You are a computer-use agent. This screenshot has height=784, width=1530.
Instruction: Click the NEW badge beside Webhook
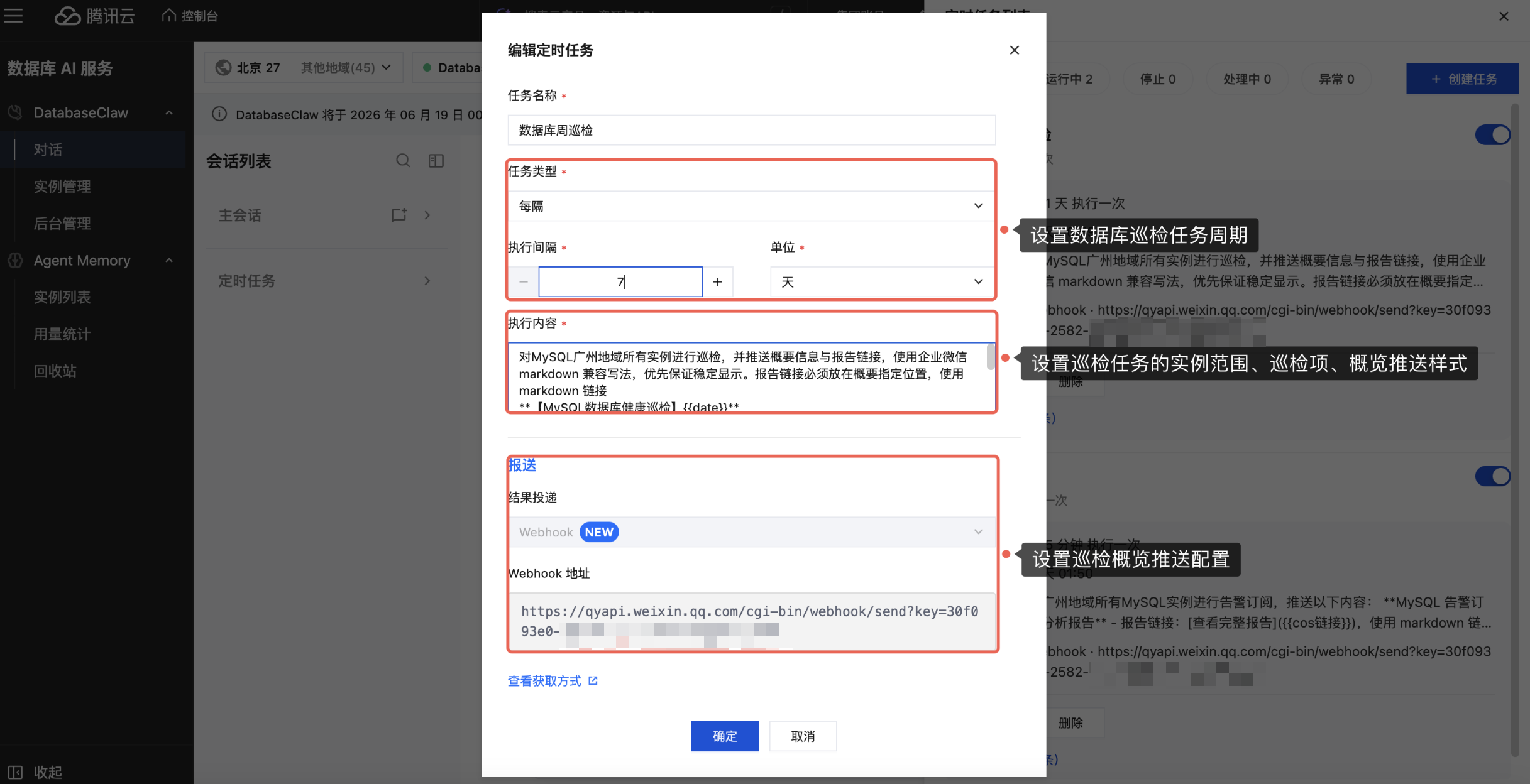pos(598,532)
